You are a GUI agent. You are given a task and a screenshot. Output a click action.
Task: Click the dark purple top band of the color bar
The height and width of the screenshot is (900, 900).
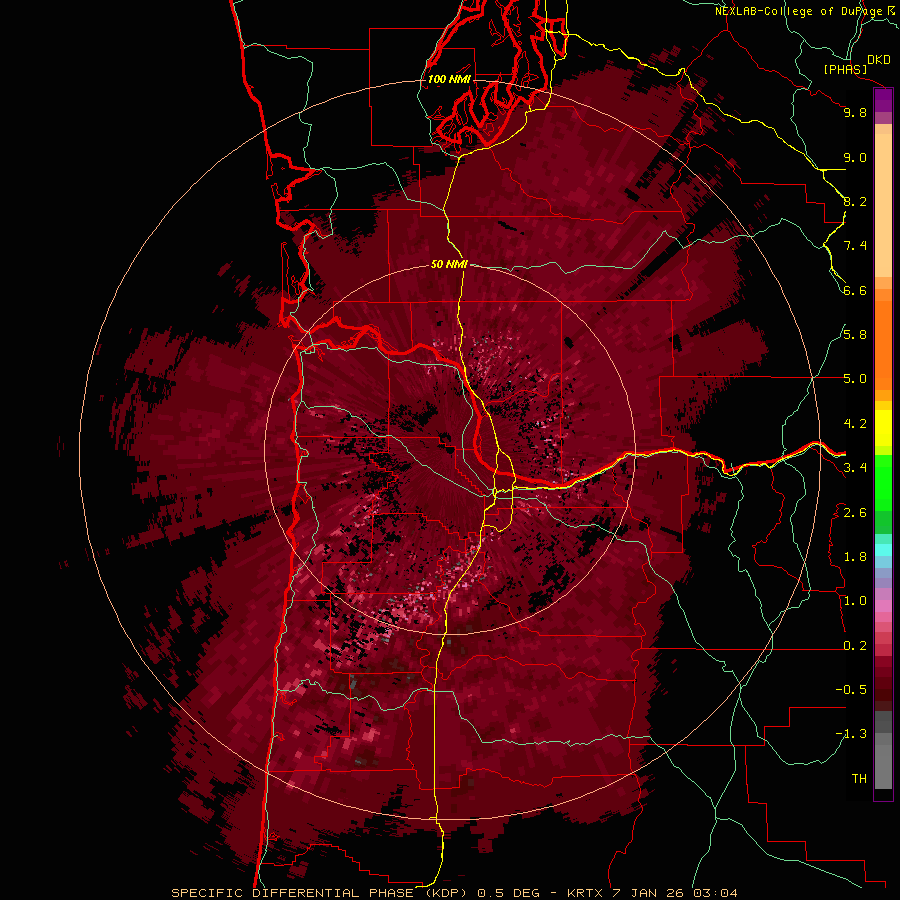(883, 100)
